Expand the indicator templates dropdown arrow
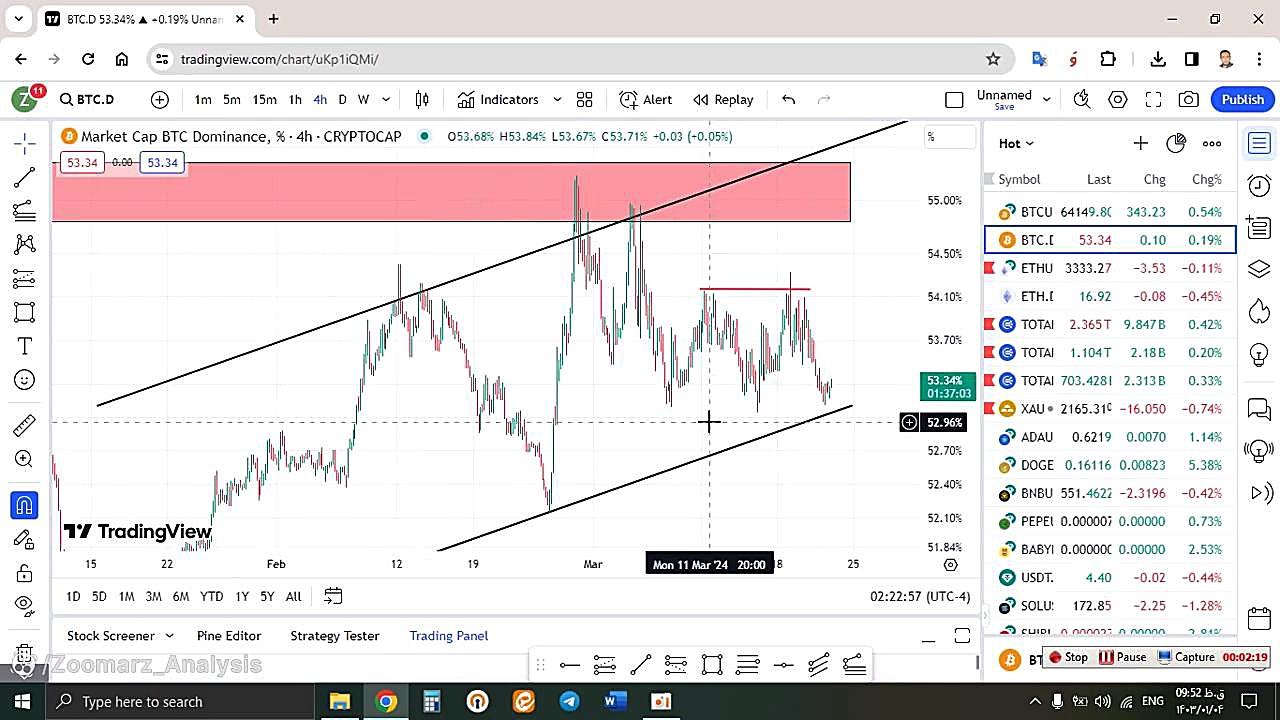 tap(557, 99)
